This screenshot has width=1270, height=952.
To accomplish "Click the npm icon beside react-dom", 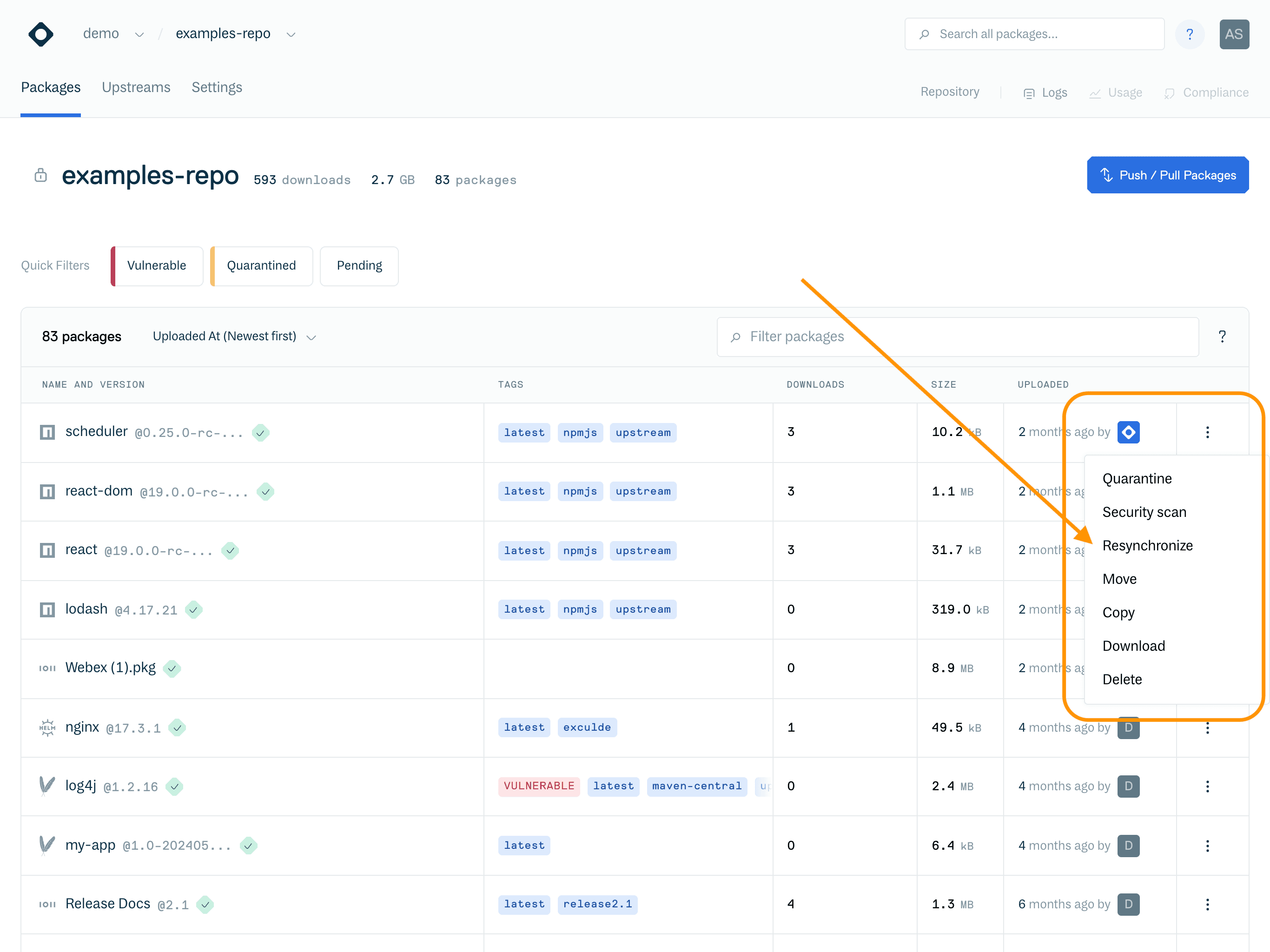I will tap(47, 491).
